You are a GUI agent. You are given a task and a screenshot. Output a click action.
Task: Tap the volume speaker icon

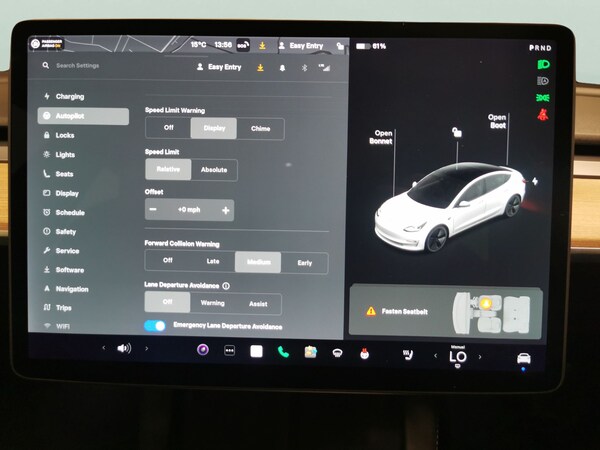124,349
